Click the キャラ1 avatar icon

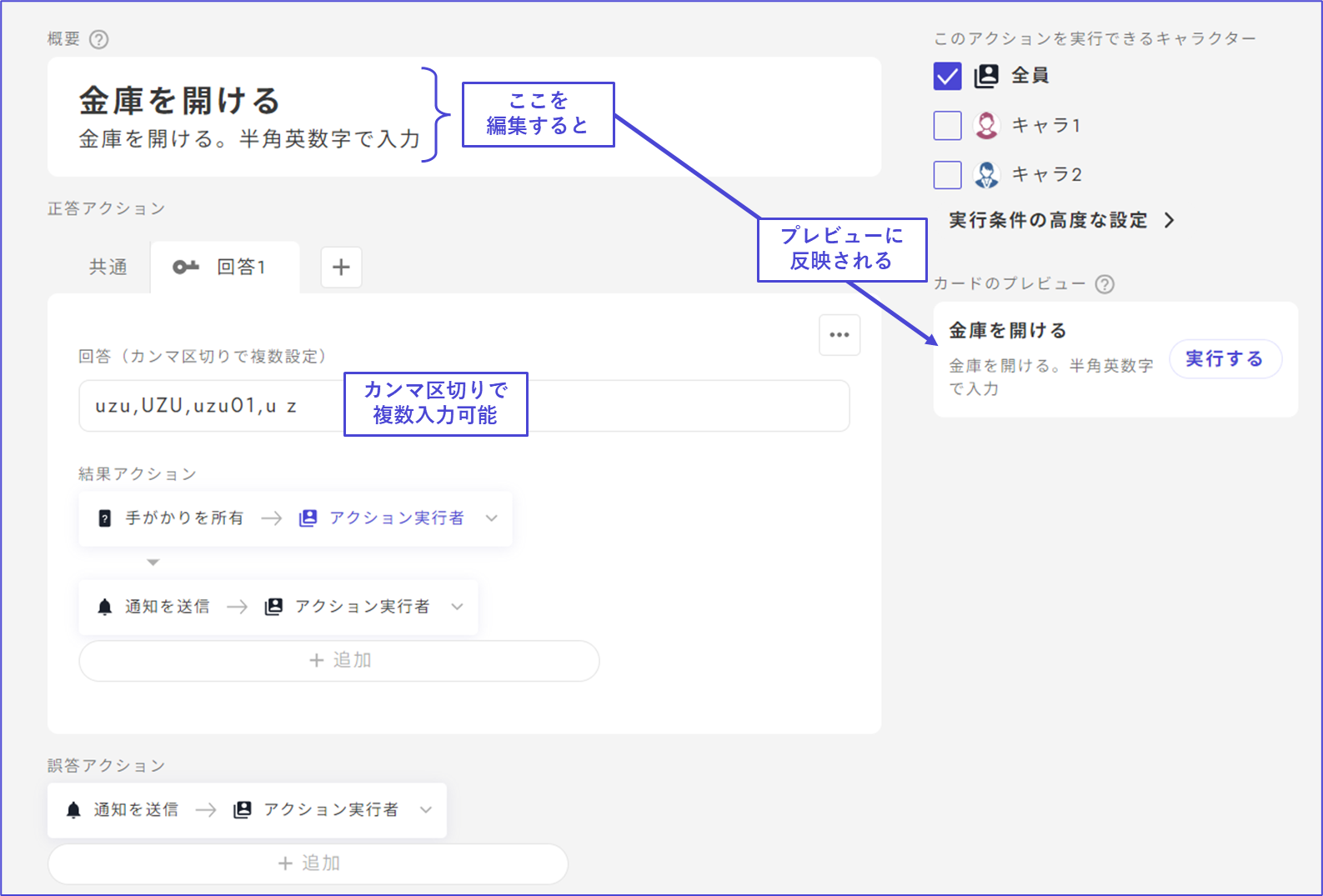click(986, 126)
